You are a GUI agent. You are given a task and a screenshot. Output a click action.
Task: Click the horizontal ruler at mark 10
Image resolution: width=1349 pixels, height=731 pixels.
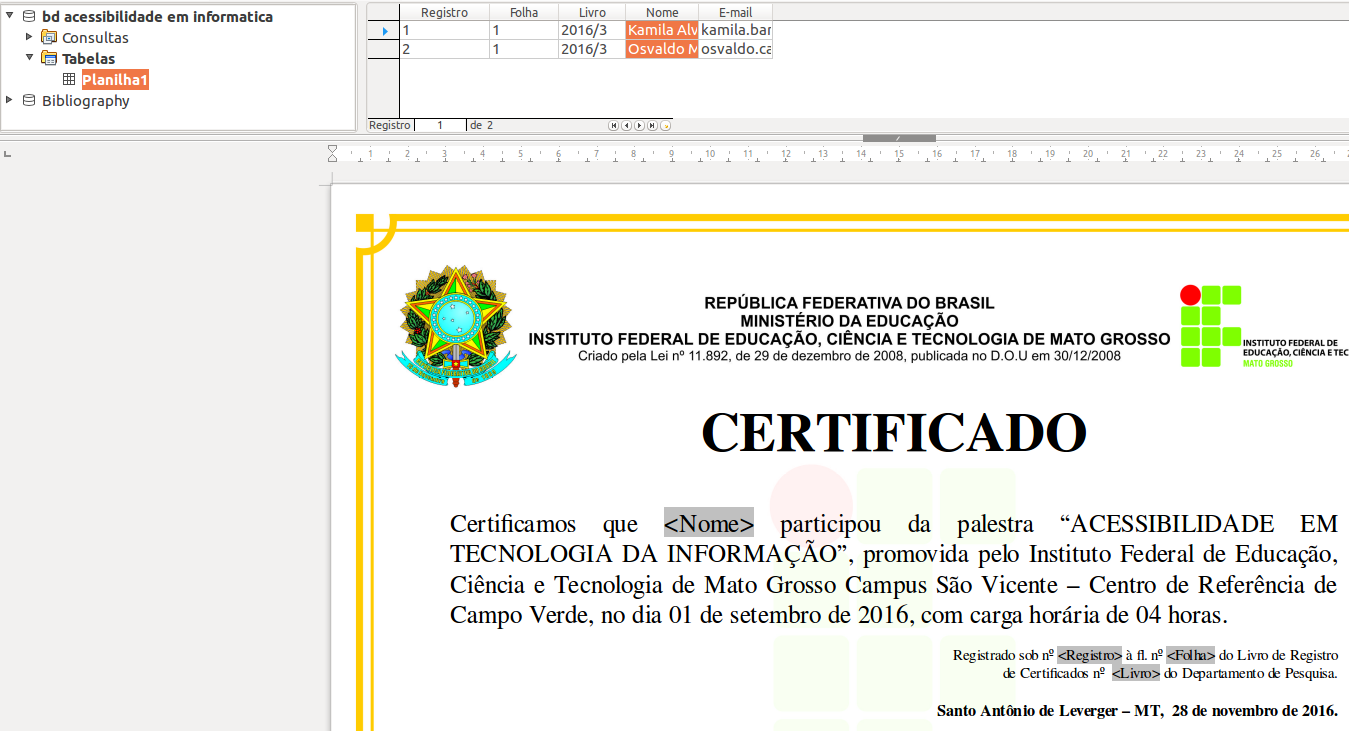tap(709, 154)
